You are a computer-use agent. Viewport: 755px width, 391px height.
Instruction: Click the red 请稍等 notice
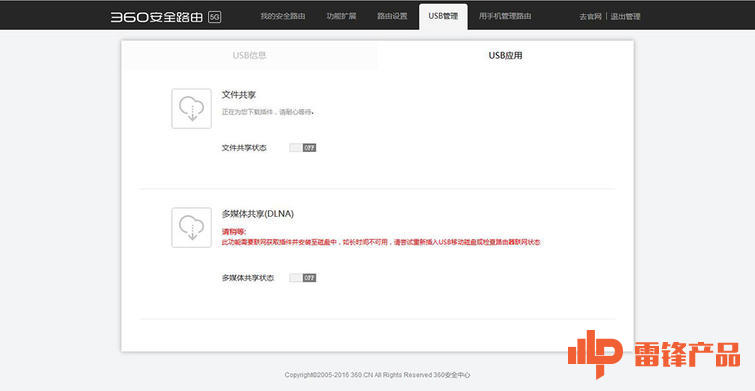(234, 232)
